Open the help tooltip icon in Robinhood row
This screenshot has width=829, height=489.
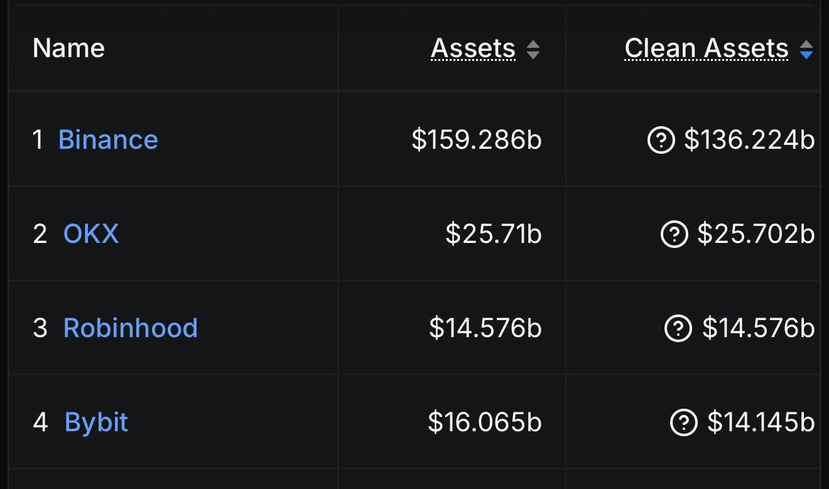tap(678, 328)
